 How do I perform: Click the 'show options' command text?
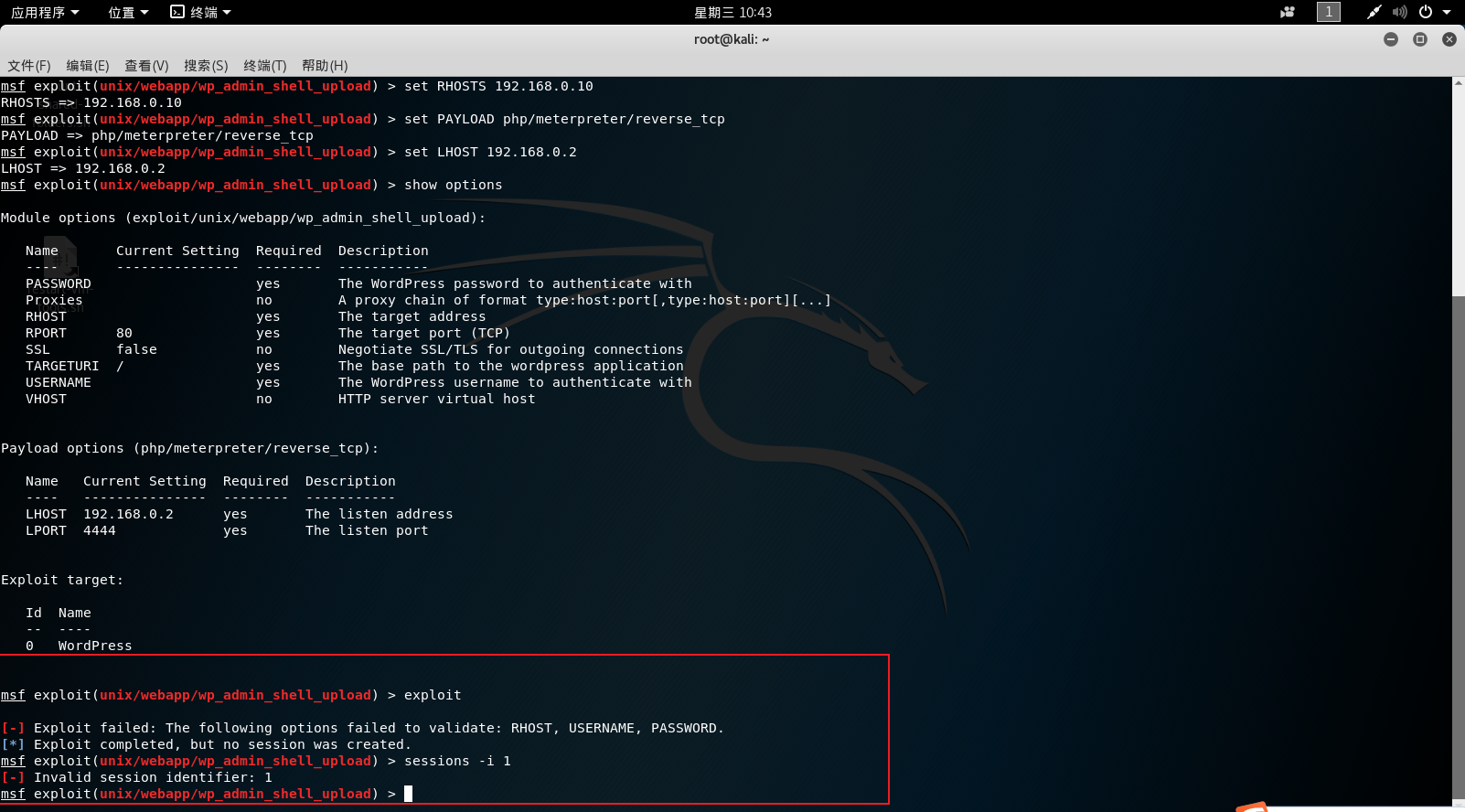[454, 185]
